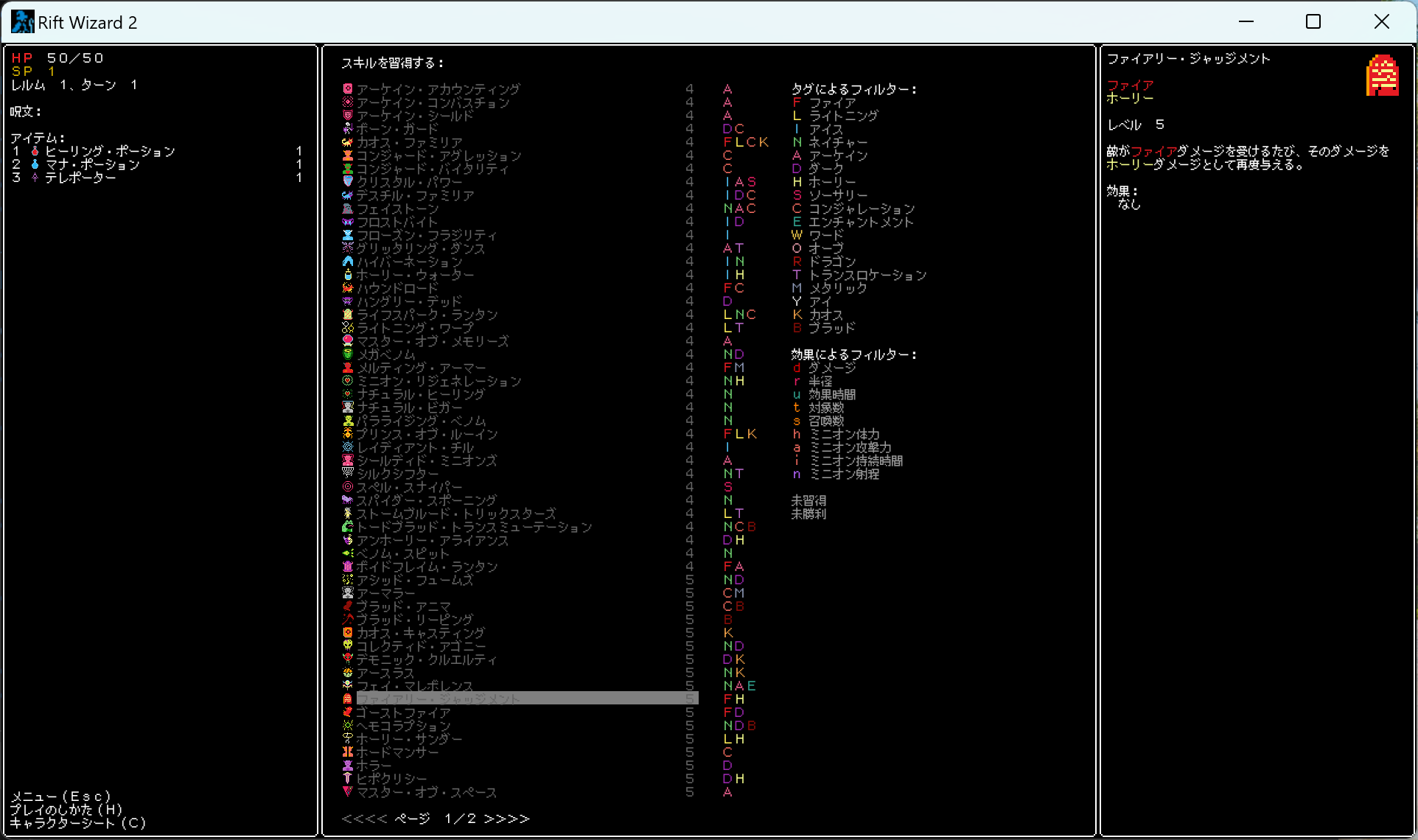The image size is (1418, 840).
Task: Toggle the ホーリー tag filter
Action: pyautogui.click(x=832, y=182)
